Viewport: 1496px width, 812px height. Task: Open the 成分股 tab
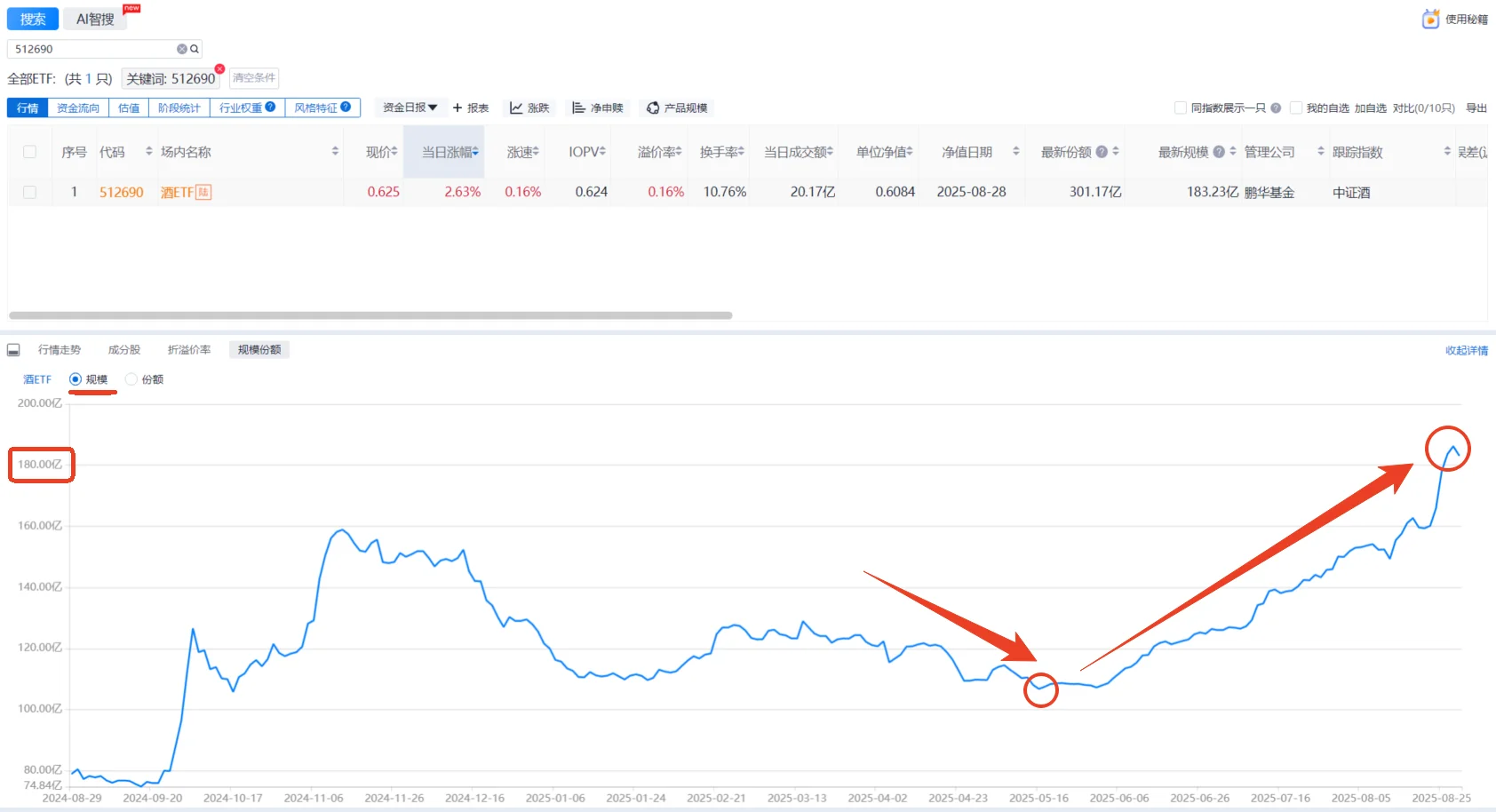[124, 350]
